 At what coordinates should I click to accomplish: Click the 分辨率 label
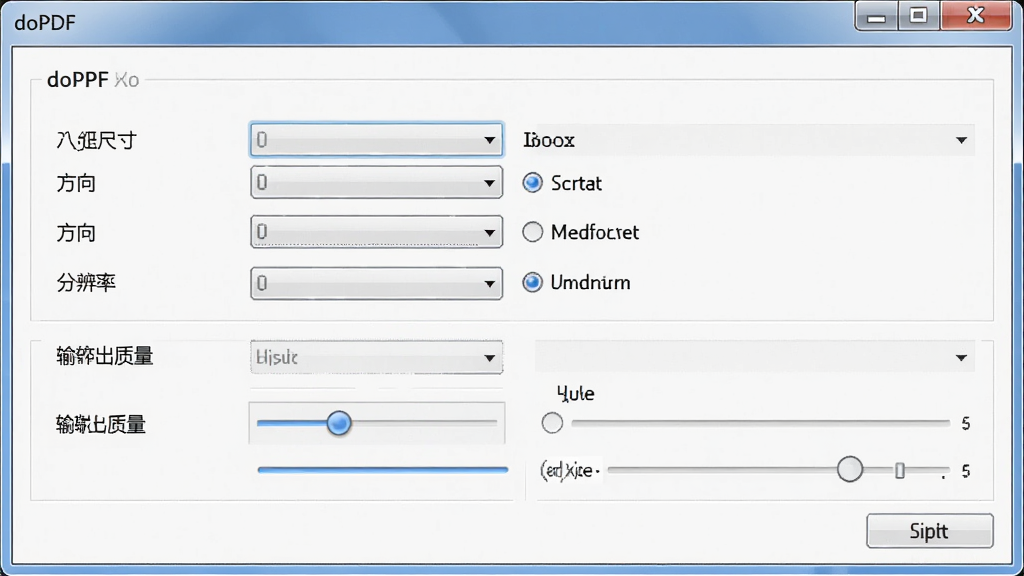point(86,283)
